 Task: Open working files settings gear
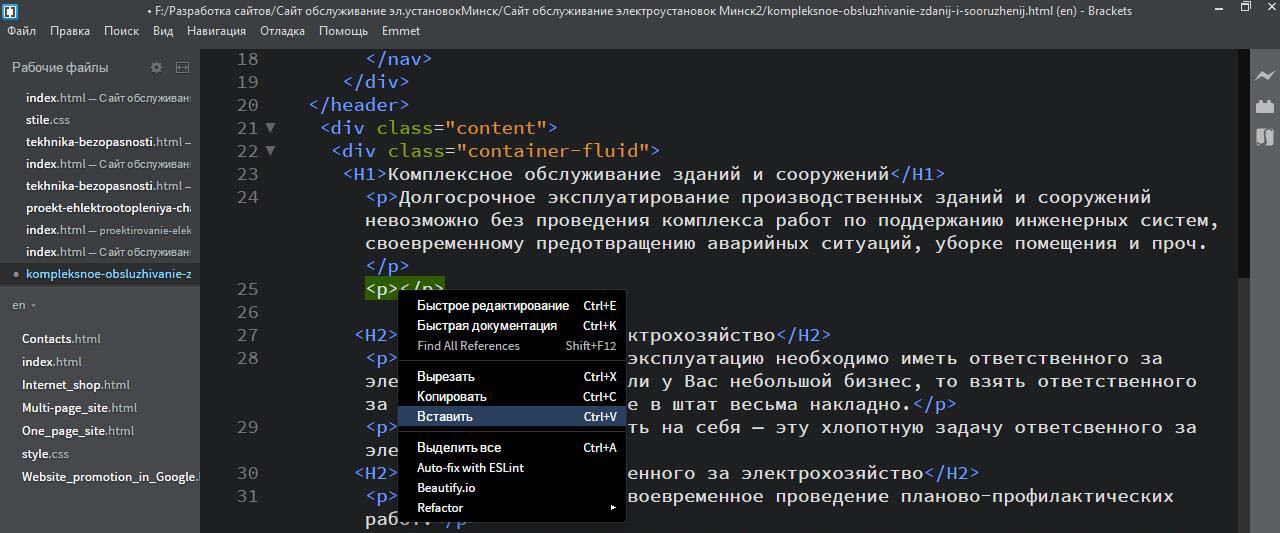[156, 68]
